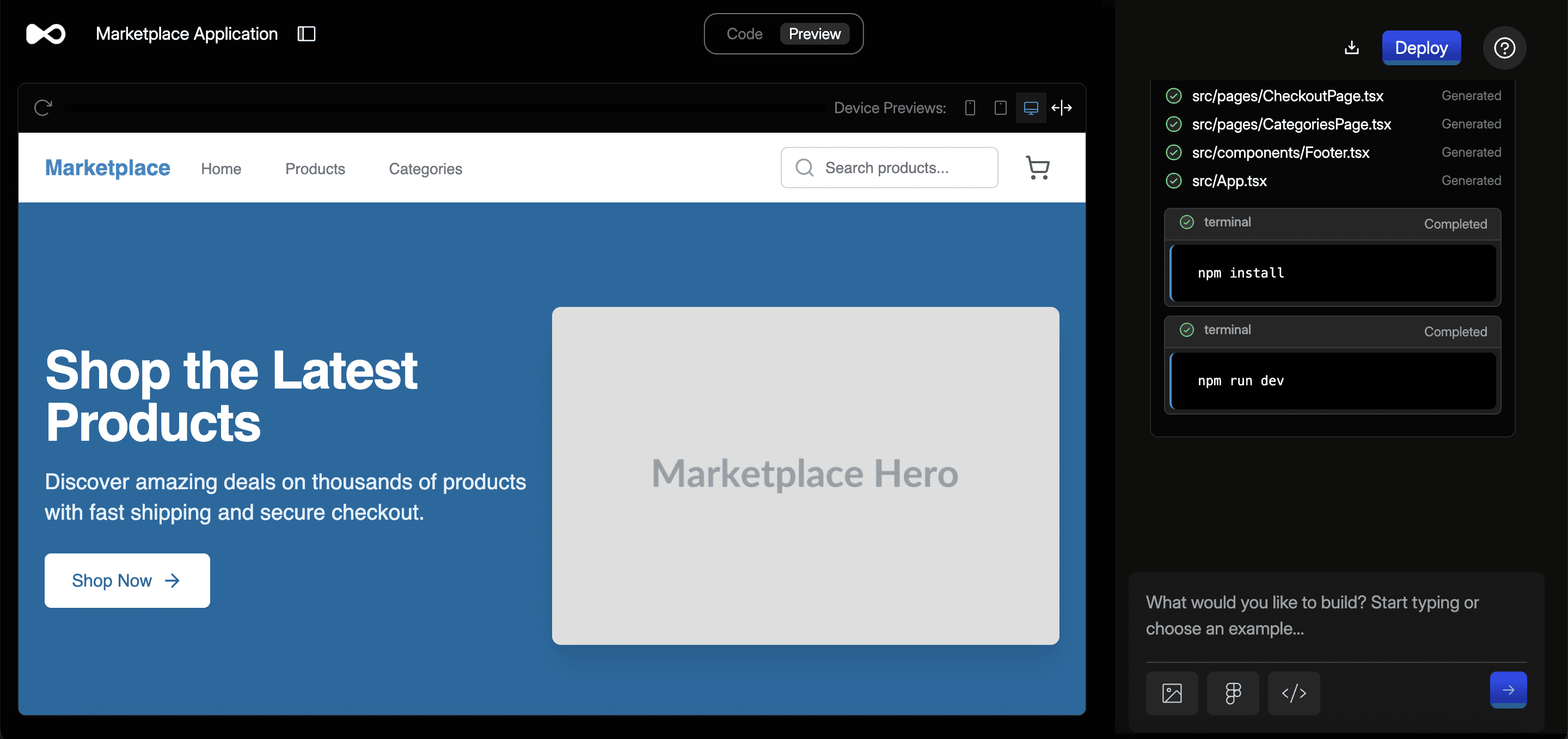This screenshot has height=739, width=1568.
Task: Click the expand width arrows icon
Action: coord(1062,108)
